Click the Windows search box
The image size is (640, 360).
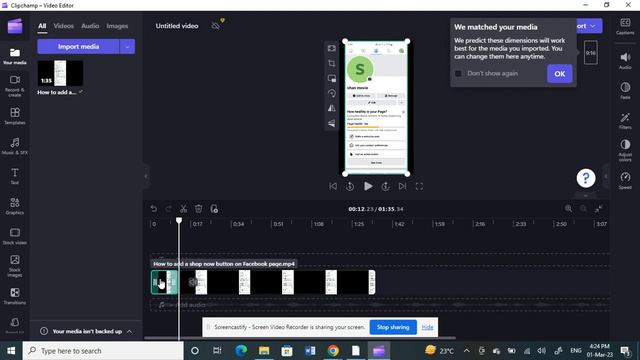click(x=103, y=351)
